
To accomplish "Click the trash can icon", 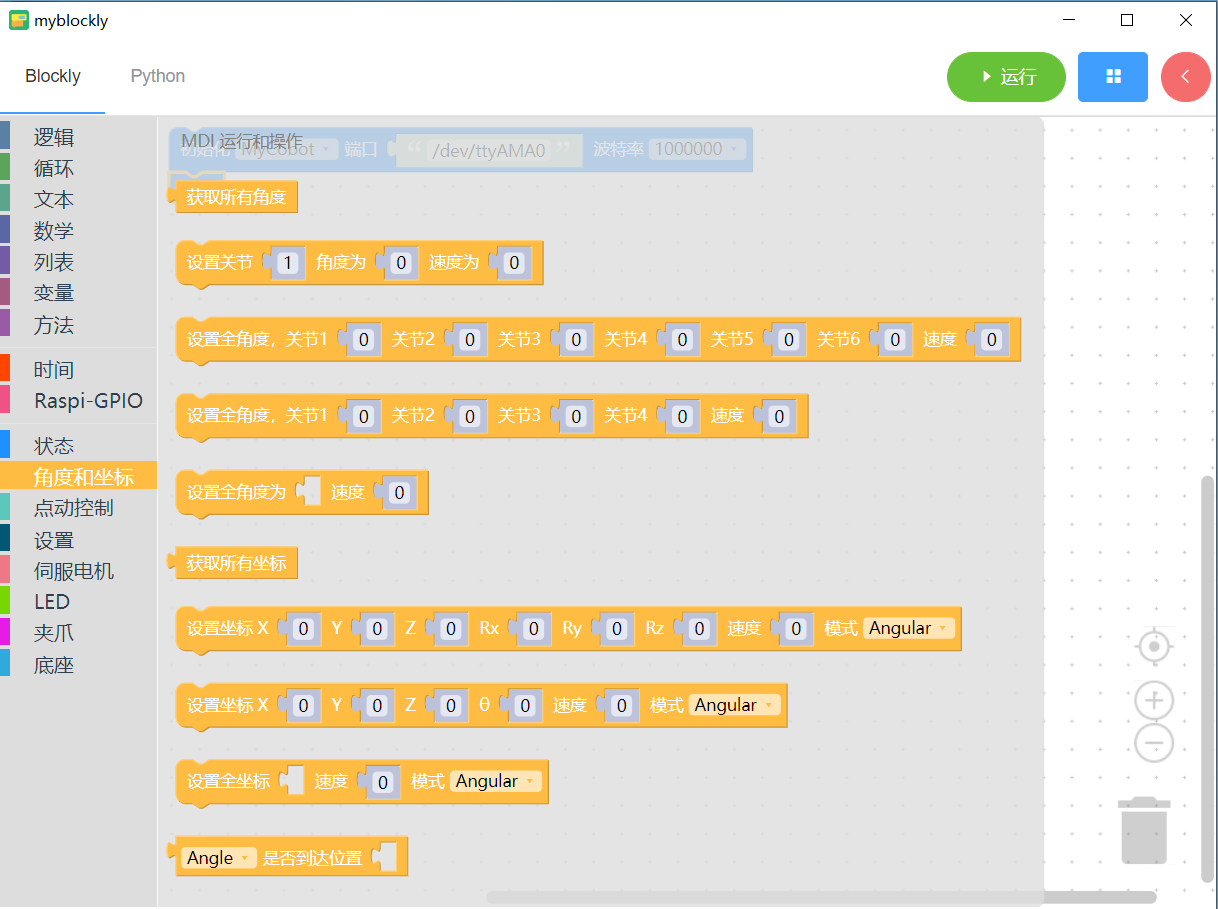I will click(x=1145, y=830).
